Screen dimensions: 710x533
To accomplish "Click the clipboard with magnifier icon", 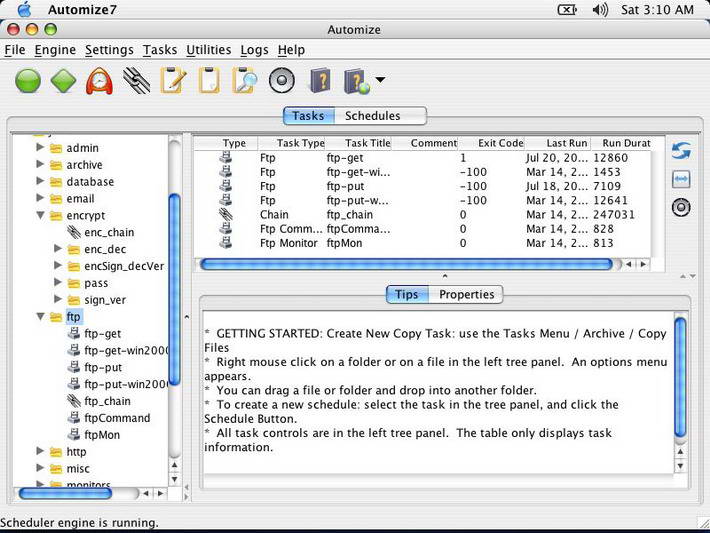I will coord(243,81).
